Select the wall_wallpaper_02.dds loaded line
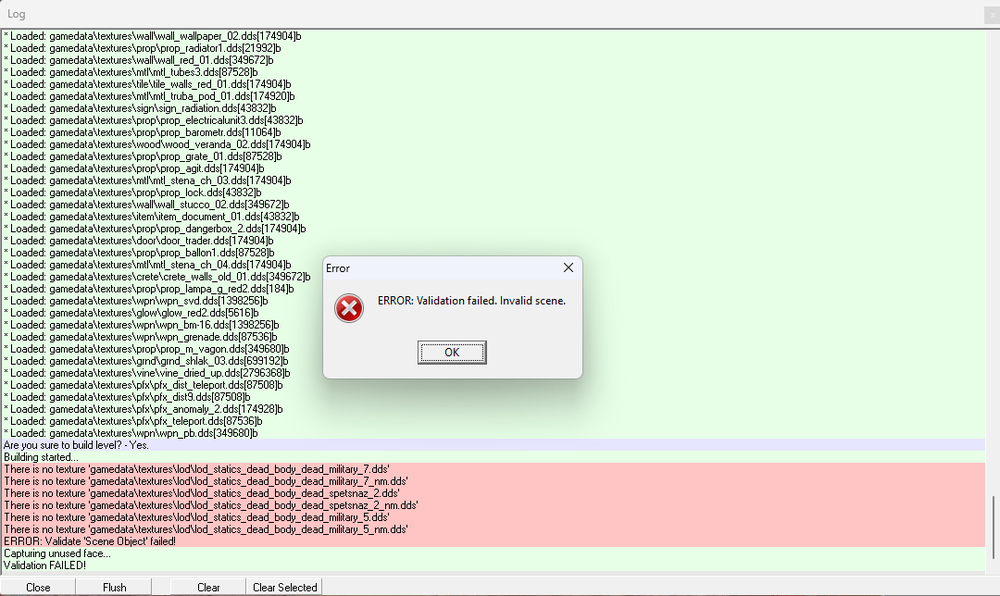1000x596 pixels. (x=493, y=36)
